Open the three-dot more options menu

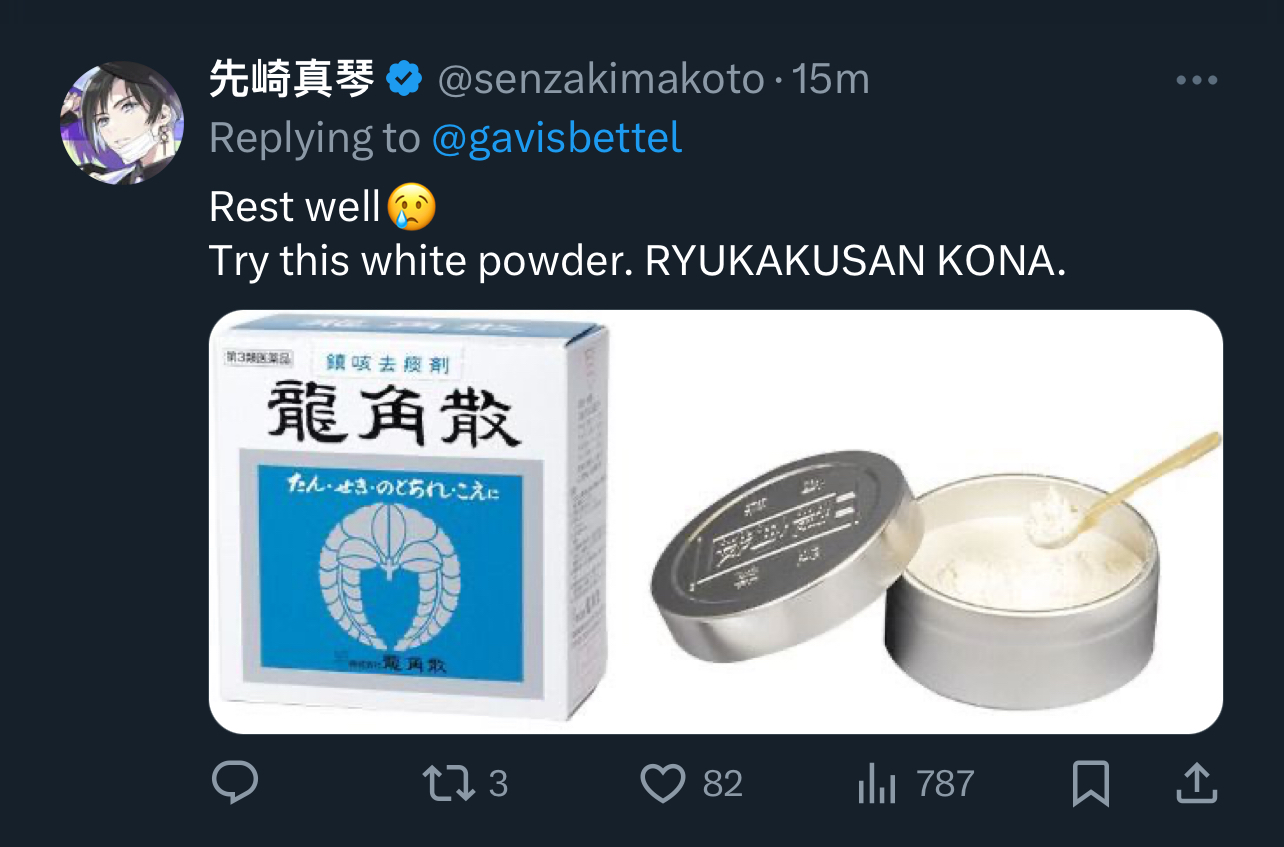(1196, 80)
